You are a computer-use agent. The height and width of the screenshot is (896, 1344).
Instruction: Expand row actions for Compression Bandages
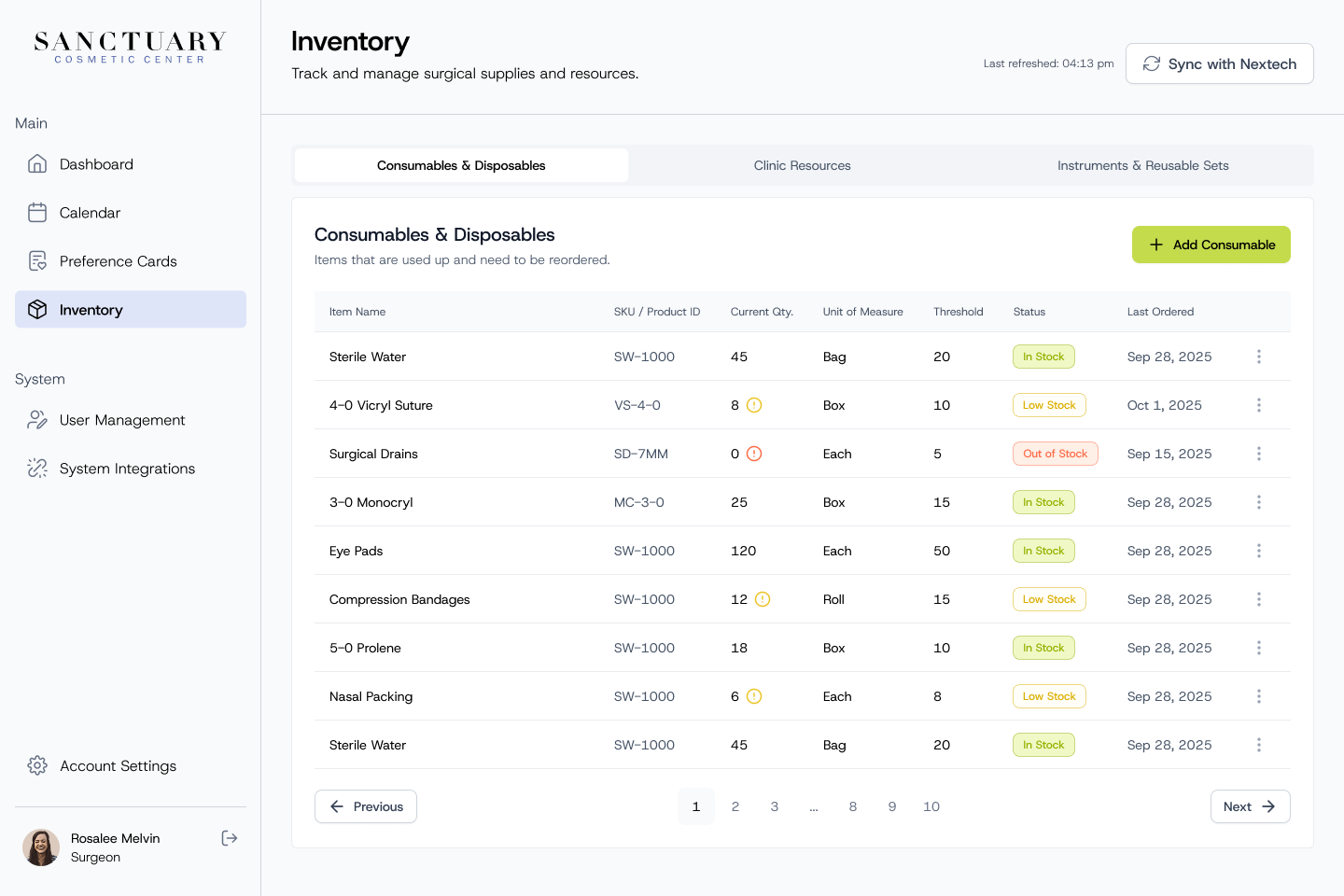[x=1259, y=599]
